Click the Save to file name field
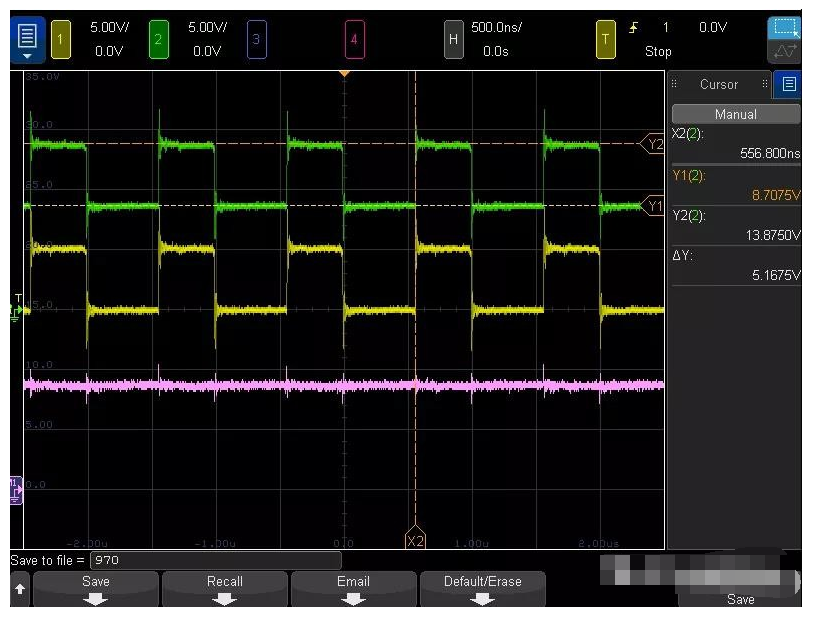 [x=215, y=560]
